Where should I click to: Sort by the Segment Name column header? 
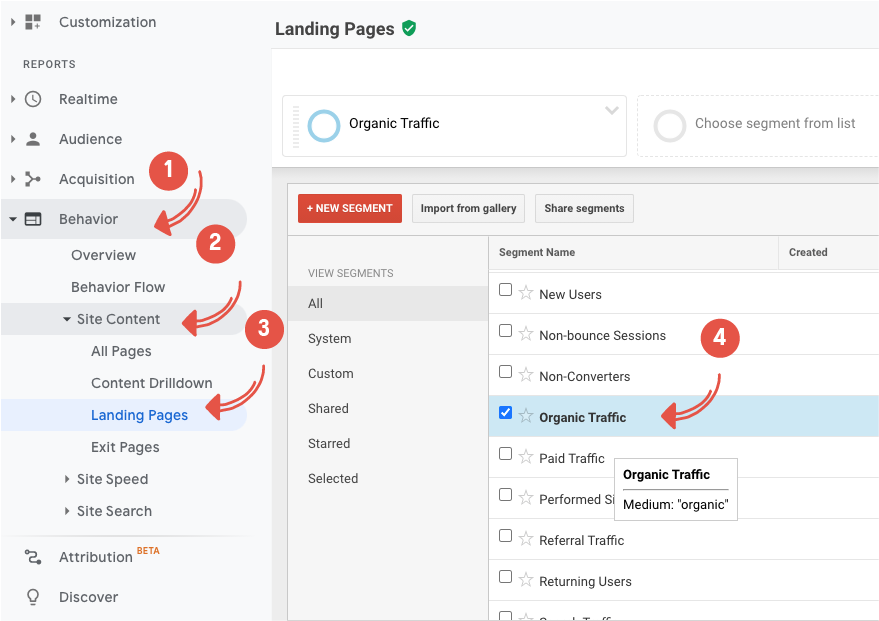pyautogui.click(x=537, y=252)
